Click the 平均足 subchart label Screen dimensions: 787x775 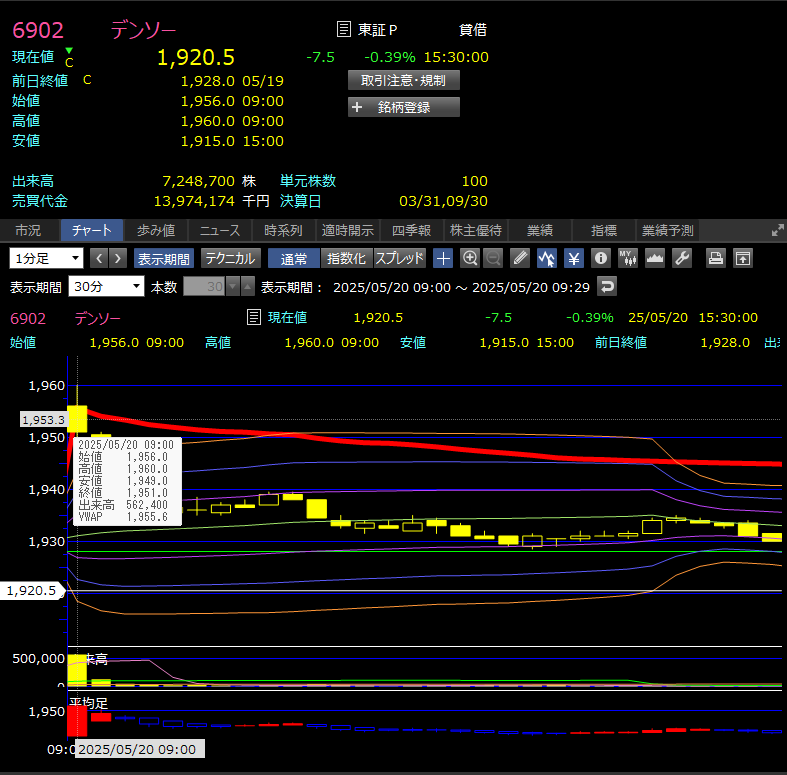(x=88, y=703)
